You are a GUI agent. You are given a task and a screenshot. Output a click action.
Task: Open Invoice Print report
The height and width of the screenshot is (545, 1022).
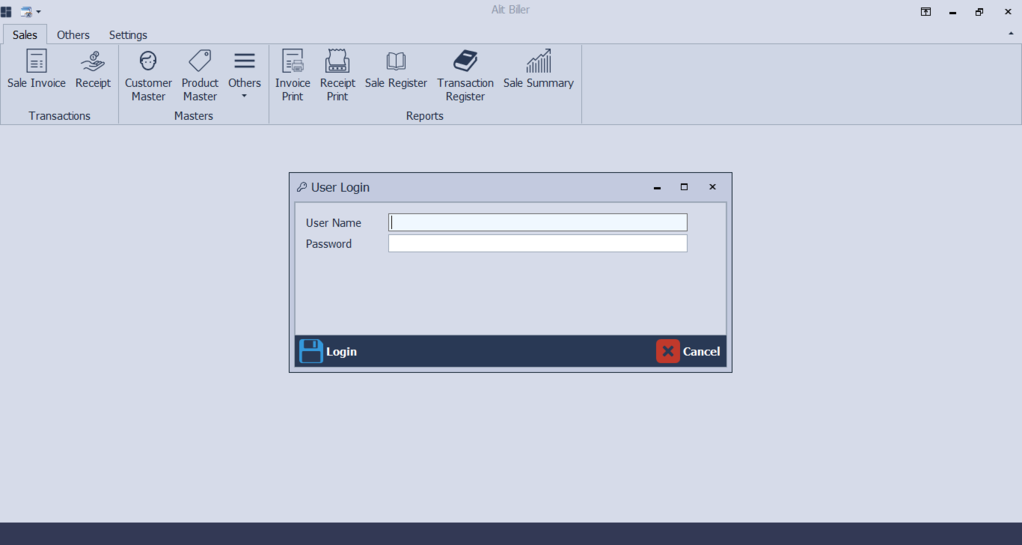click(x=293, y=76)
